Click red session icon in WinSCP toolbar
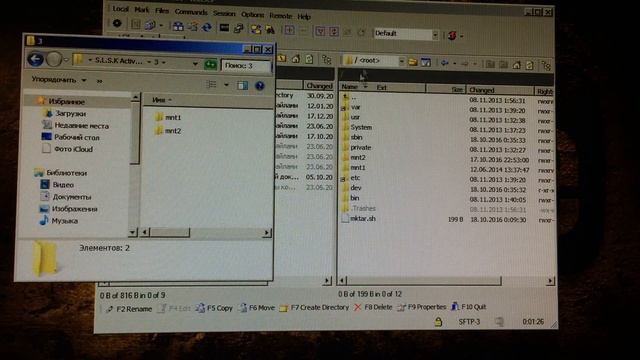Screen dimensions: 640x360 tap(452, 35)
